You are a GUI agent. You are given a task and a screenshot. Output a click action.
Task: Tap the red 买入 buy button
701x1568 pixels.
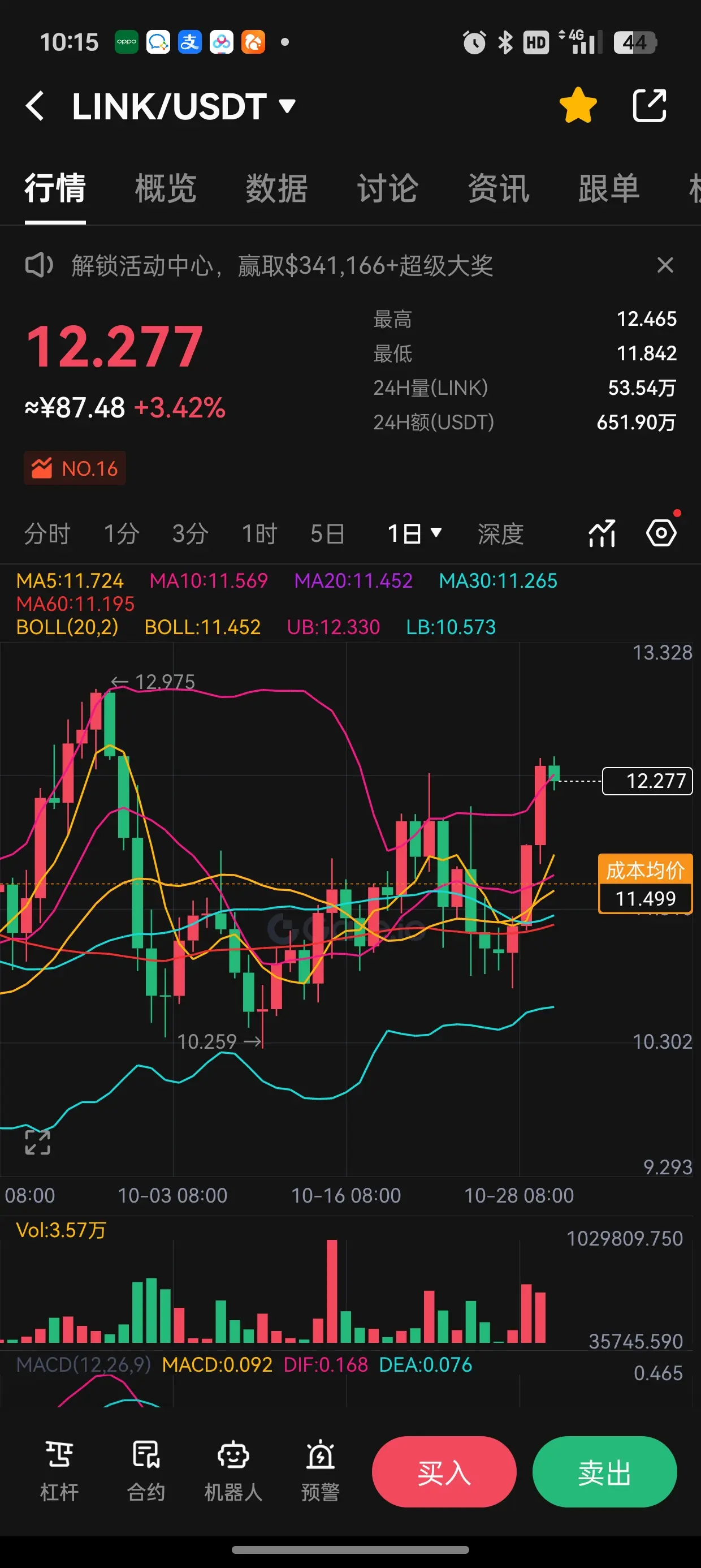click(444, 1472)
